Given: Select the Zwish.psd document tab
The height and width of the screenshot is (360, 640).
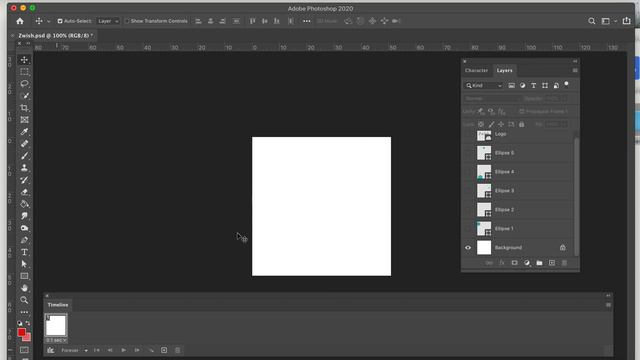Looking at the screenshot, I should point(55,36).
